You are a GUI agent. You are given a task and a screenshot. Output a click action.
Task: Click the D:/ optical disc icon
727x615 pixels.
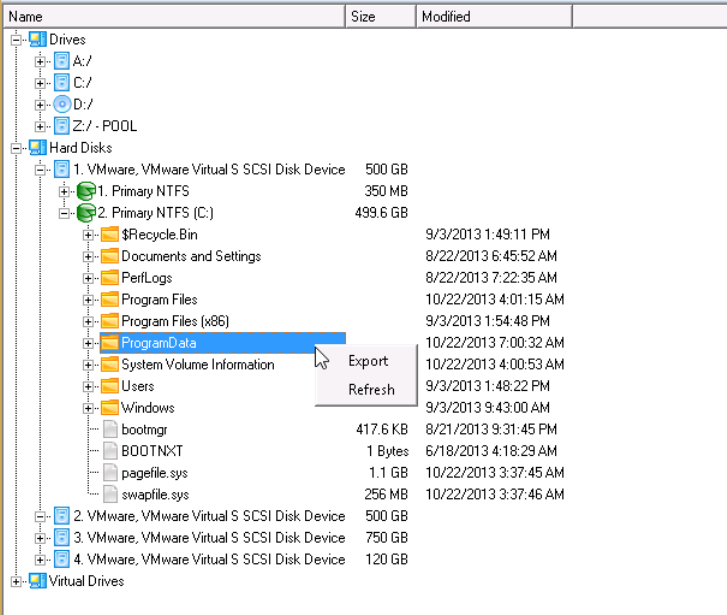(x=62, y=104)
